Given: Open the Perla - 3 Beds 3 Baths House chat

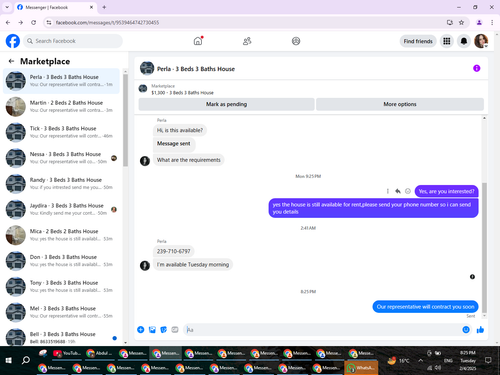Looking at the screenshot, I should [x=61, y=81].
